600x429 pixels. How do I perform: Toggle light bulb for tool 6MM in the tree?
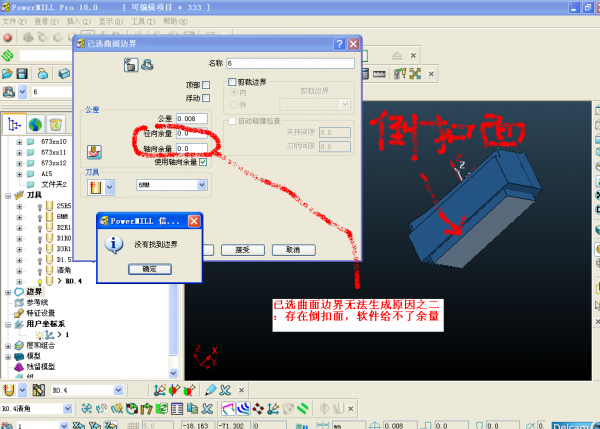click(x=39, y=217)
